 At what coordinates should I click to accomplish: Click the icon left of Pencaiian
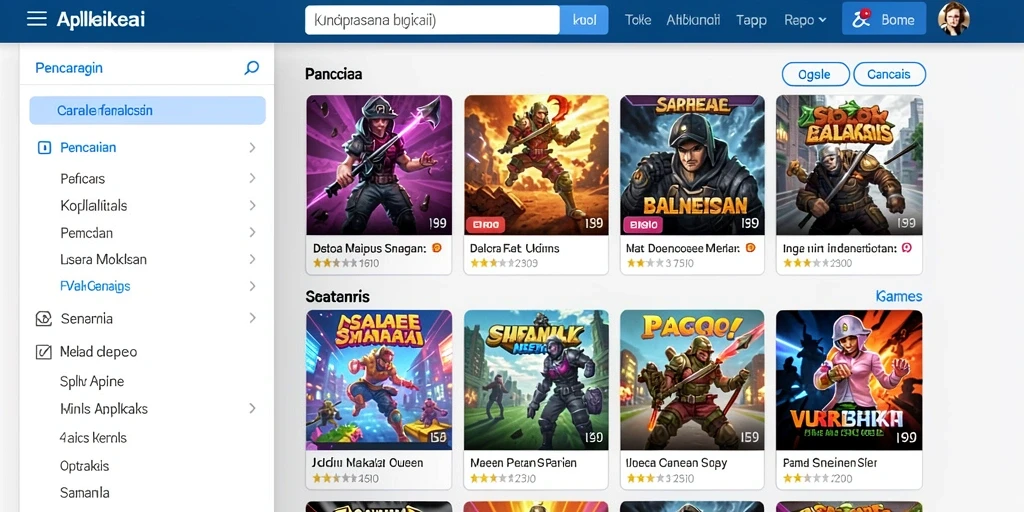click(x=44, y=148)
